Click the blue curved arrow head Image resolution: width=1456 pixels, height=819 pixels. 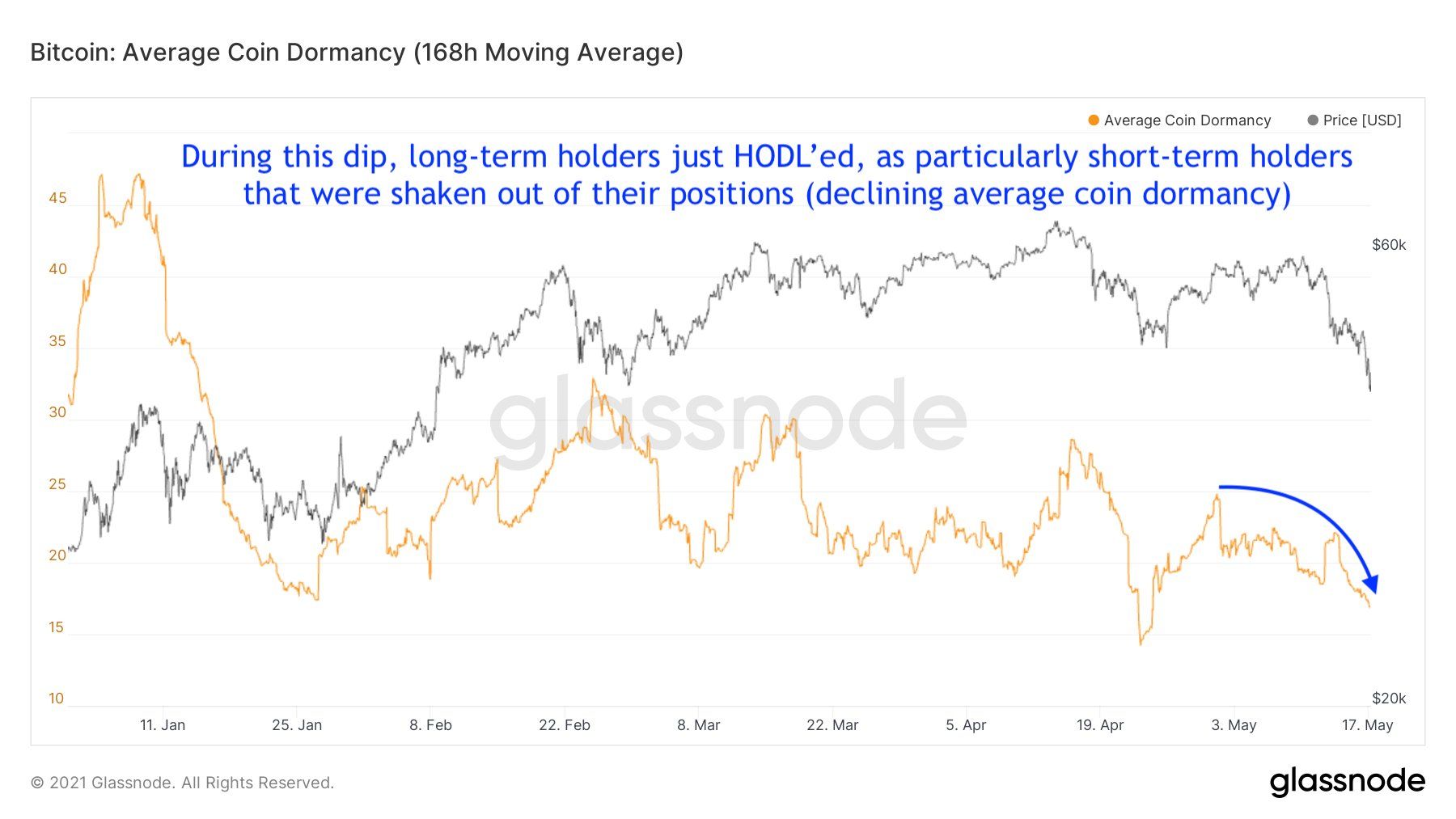1371,583
